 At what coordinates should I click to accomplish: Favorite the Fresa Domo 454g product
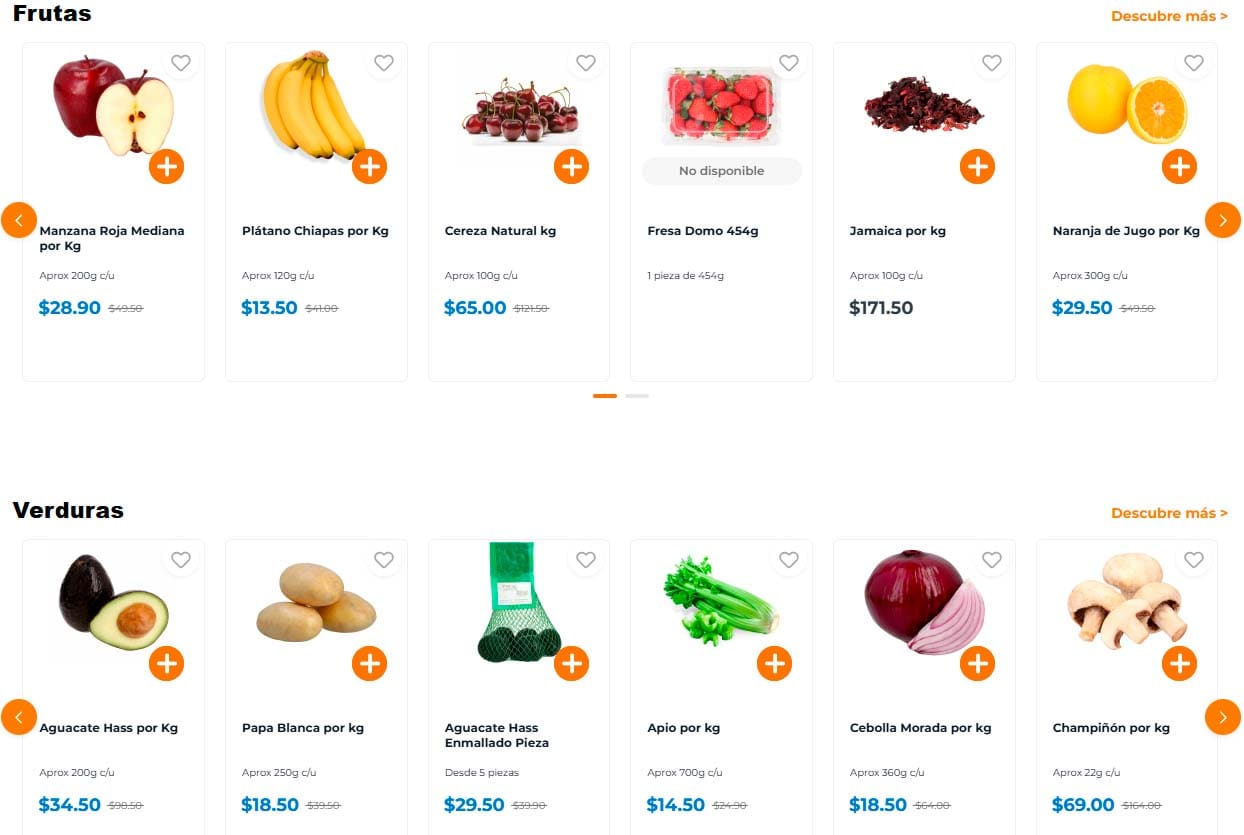(x=788, y=63)
